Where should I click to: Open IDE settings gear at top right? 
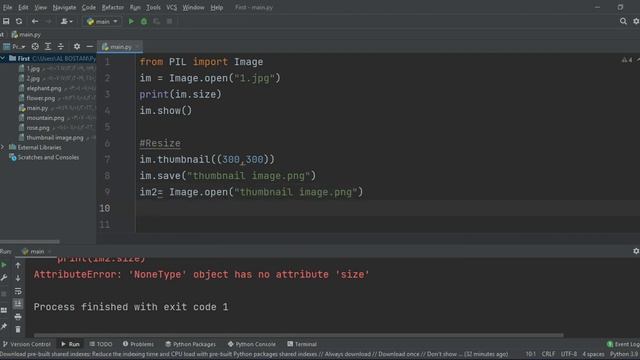click(636, 21)
